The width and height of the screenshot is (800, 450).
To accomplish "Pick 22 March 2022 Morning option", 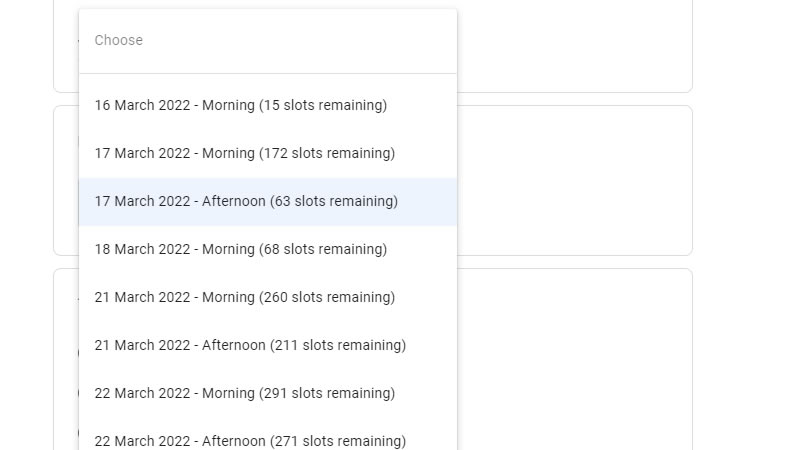I will pos(245,393).
